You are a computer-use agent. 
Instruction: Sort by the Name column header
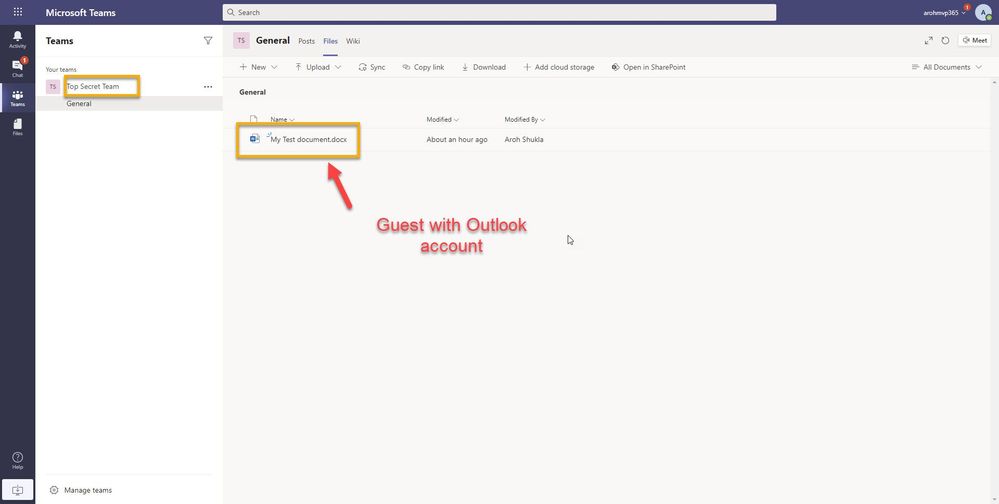[x=282, y=119]
